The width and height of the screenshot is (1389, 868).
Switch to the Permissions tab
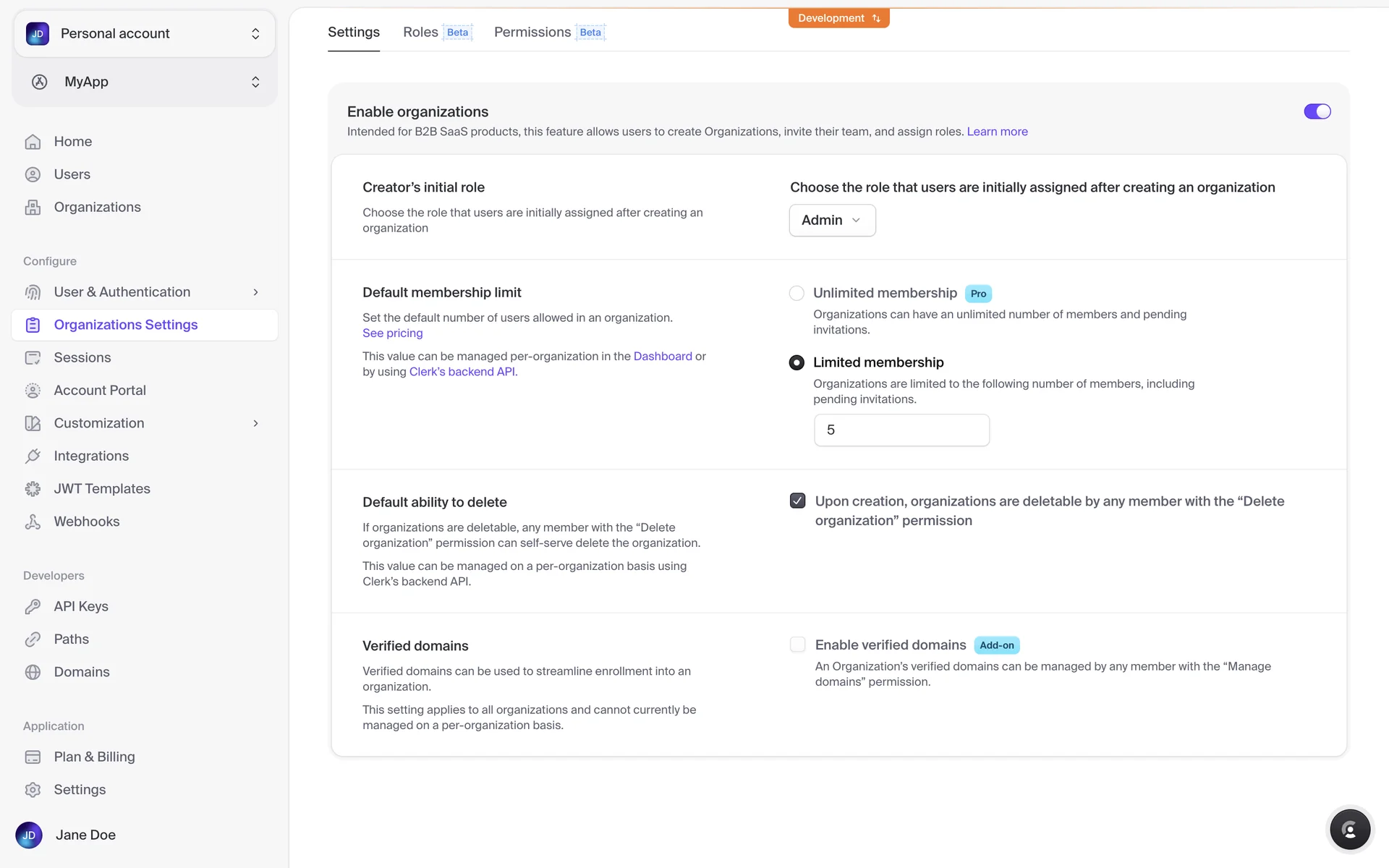532,32
